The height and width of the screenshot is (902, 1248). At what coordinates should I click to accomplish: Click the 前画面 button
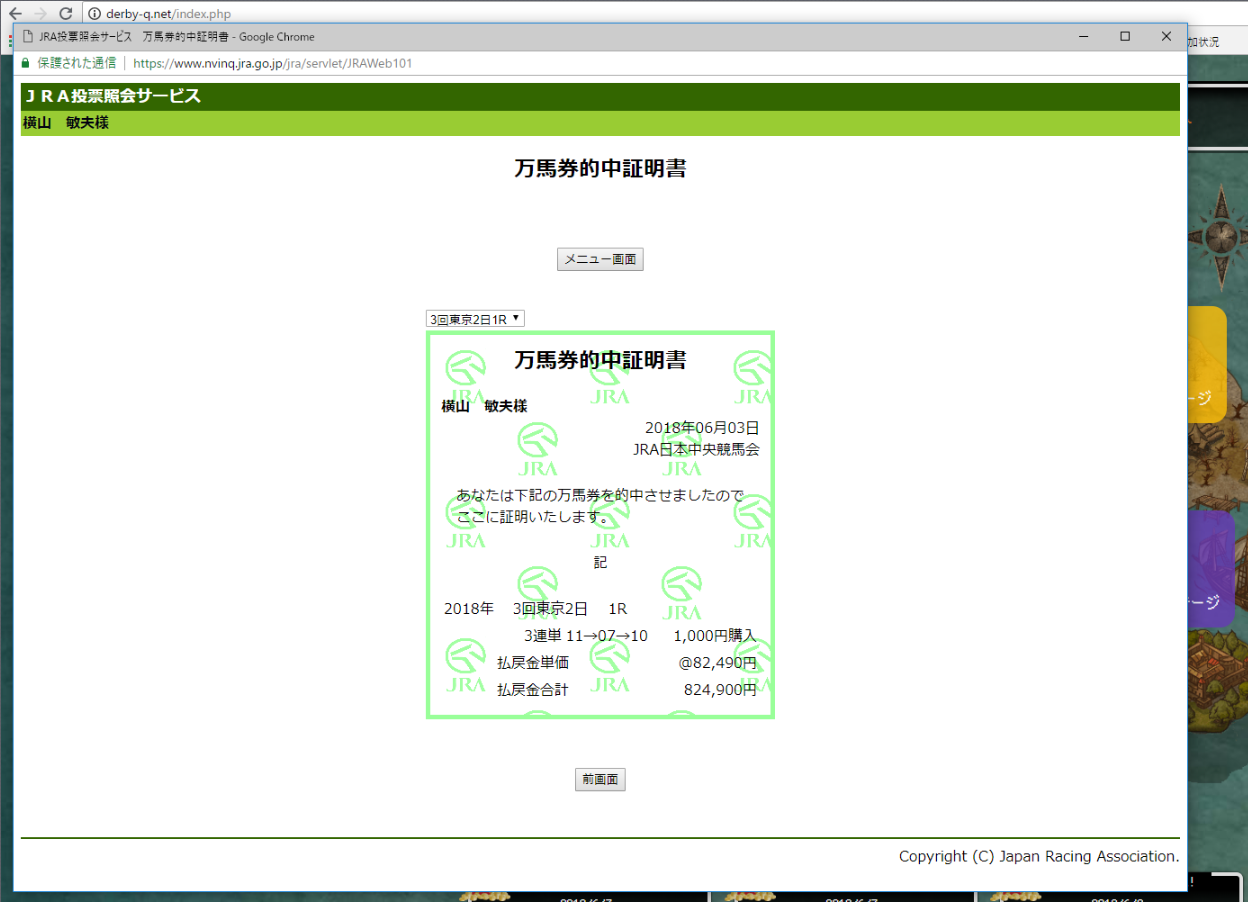[x=600, y=780]
